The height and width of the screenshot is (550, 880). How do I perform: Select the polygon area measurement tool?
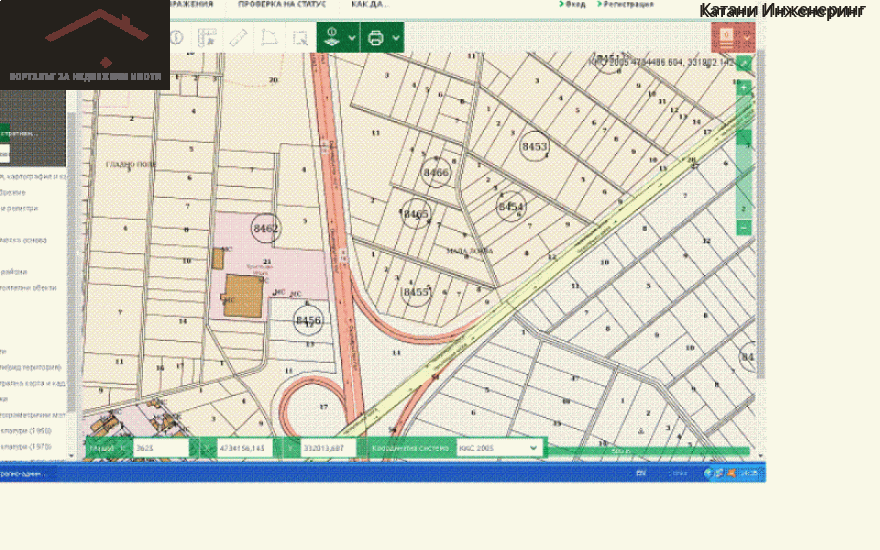pos(269,38)
